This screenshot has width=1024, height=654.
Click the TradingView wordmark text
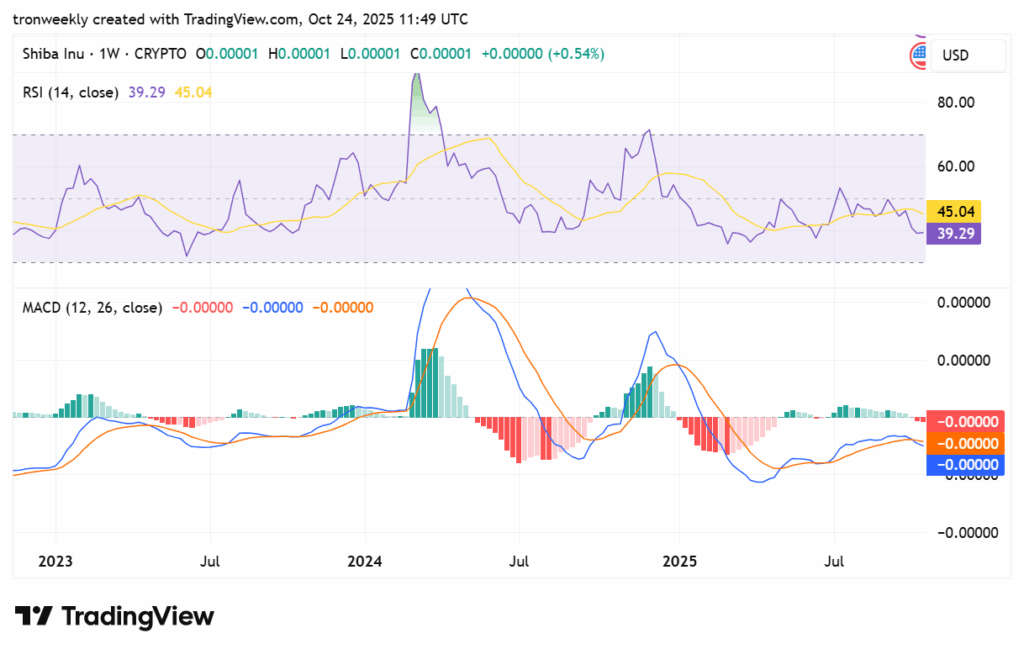(x=138, y=616)
